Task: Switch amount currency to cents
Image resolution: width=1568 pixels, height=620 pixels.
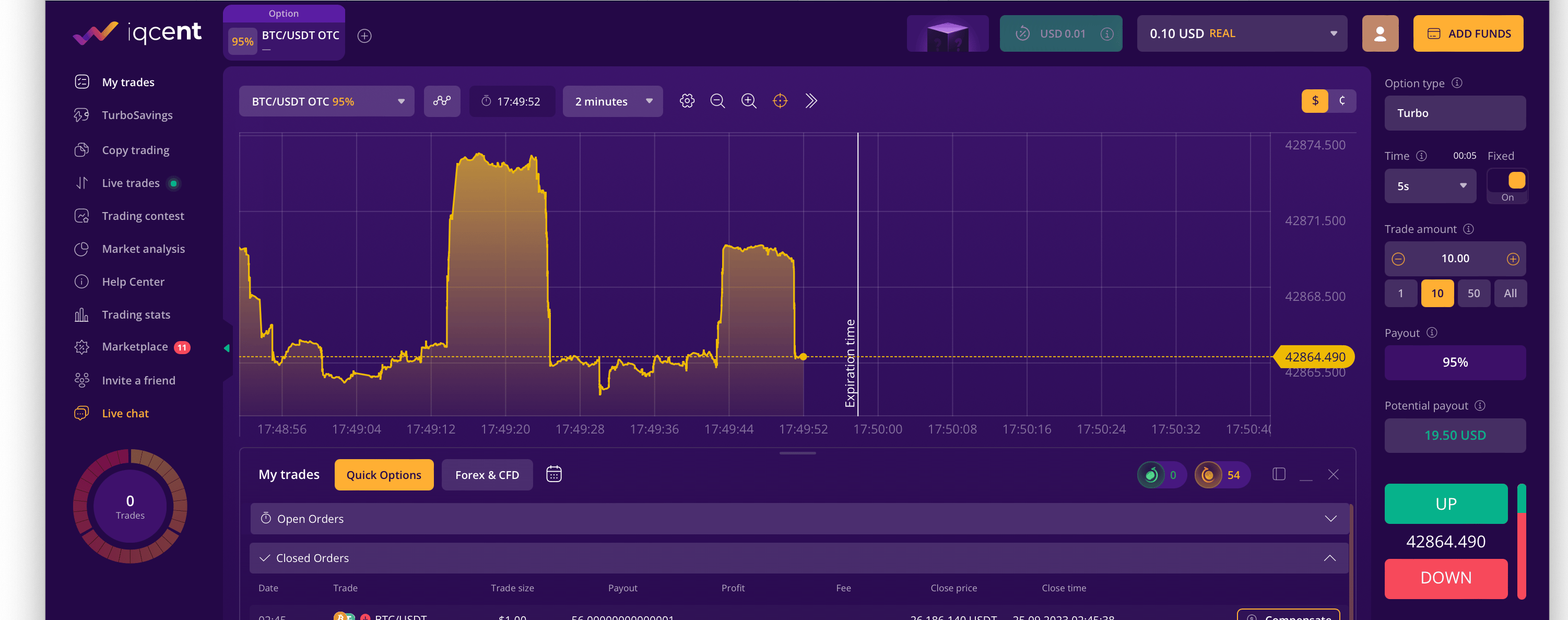Action: coord(1341,101)
